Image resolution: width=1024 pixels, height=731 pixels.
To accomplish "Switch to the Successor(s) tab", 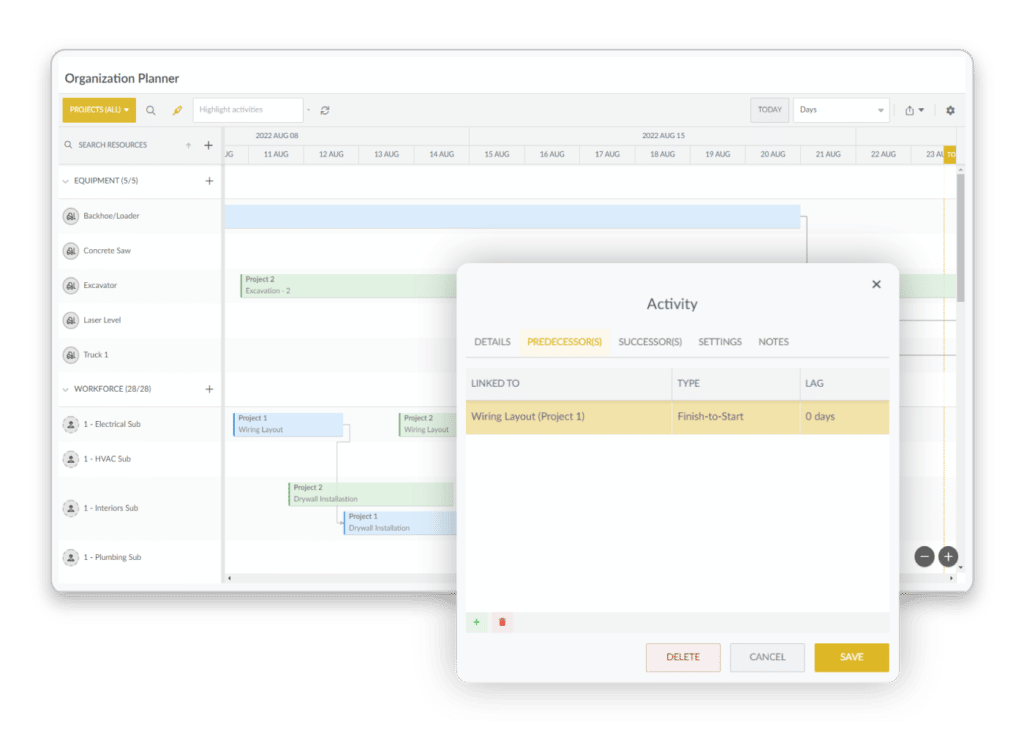I will (650, 341).
